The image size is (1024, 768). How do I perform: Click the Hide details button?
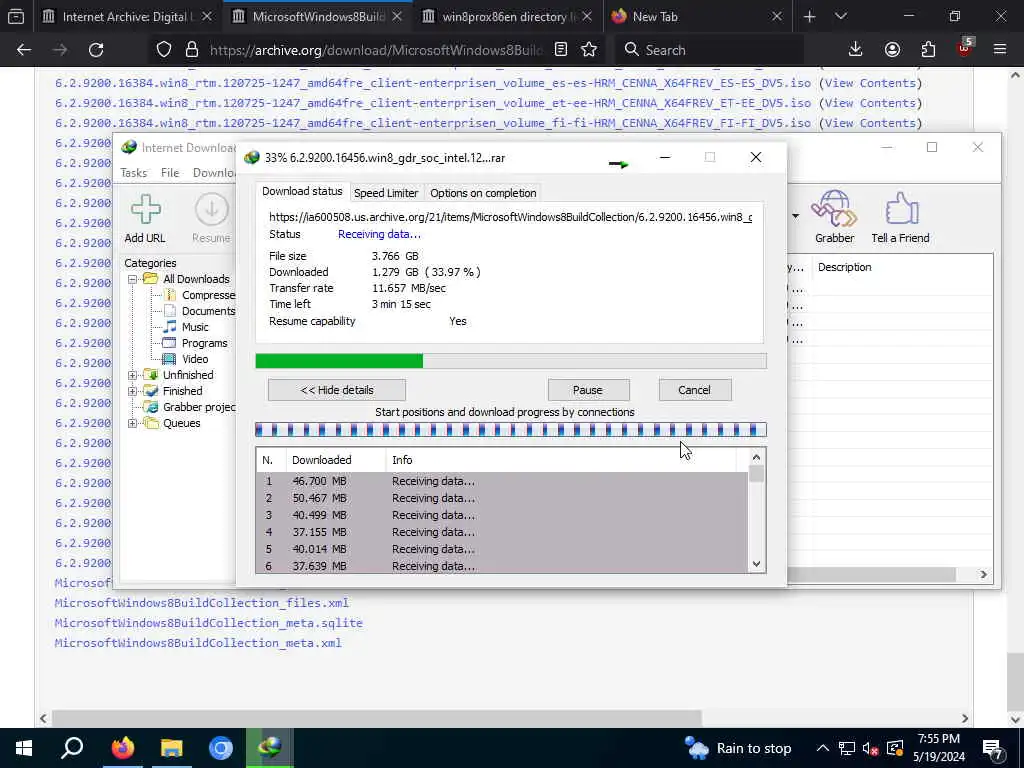click(337, 390)
